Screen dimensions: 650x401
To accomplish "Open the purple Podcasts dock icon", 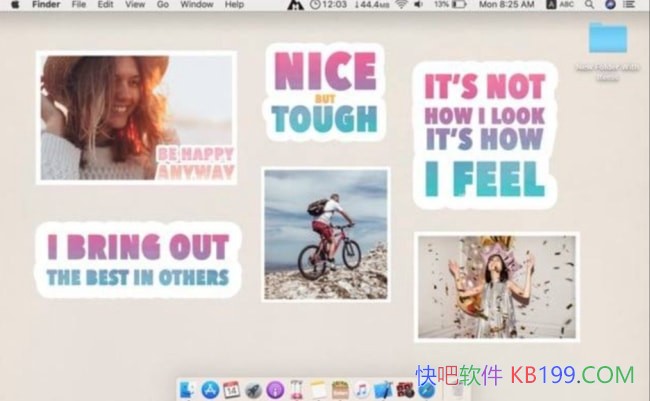I will click(275, 388).
